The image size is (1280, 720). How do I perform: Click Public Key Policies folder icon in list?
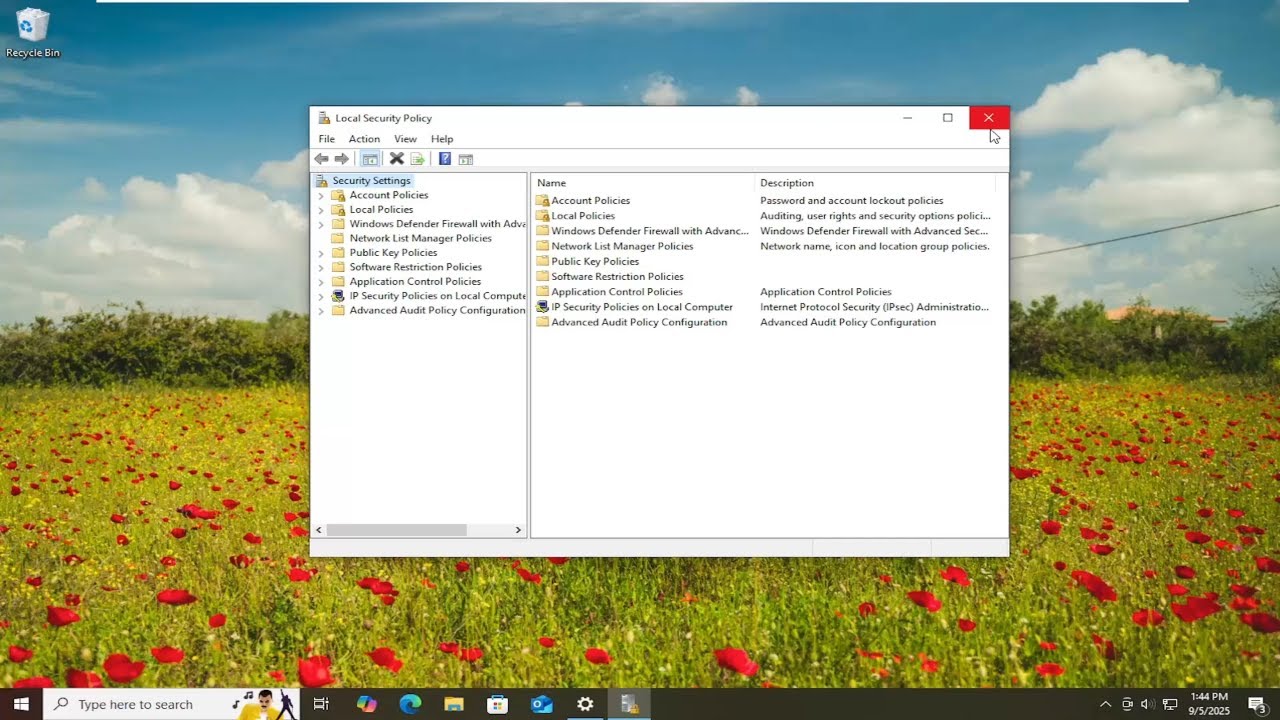(542, 262)
